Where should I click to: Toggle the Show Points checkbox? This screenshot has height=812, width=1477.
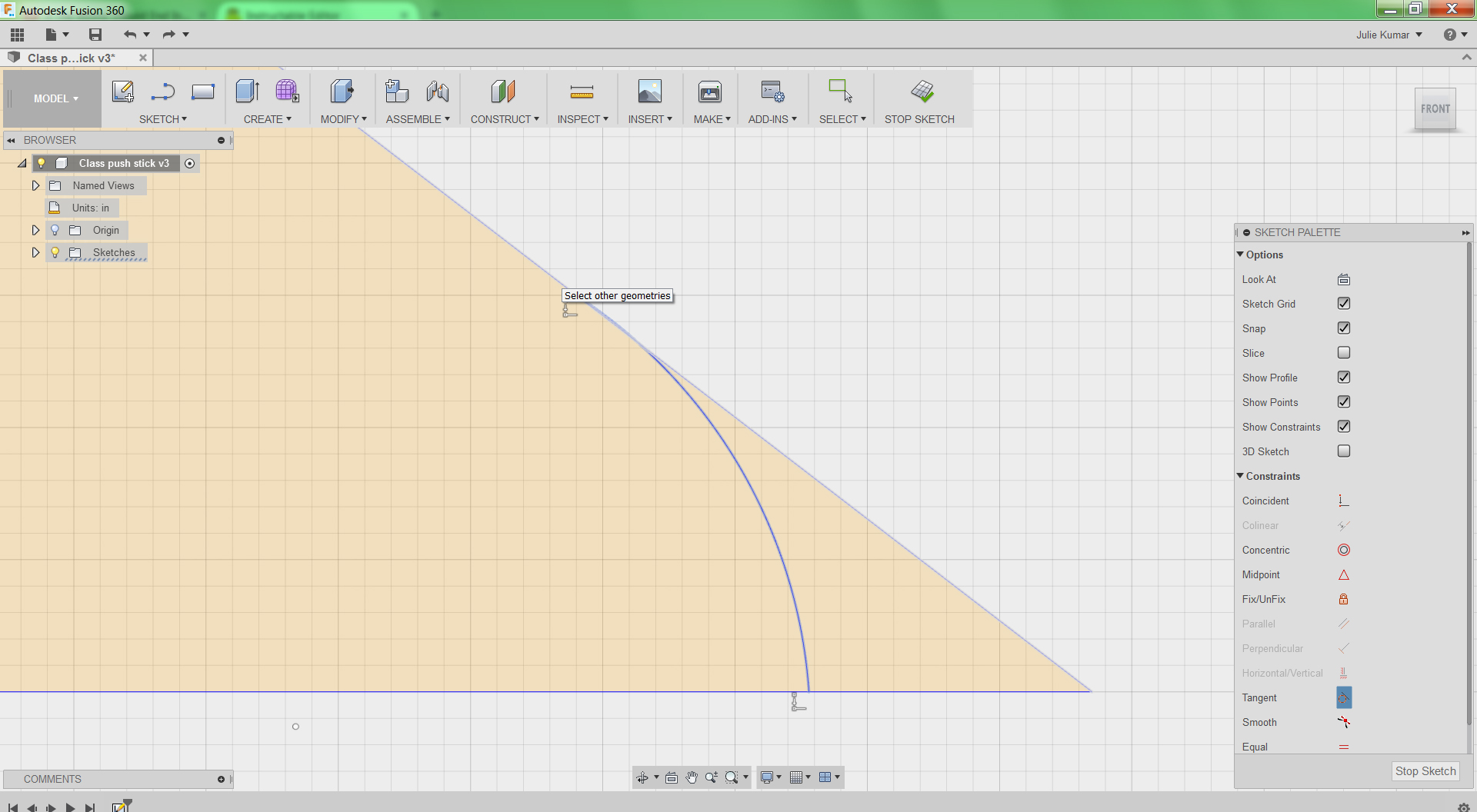point(1344,402)
